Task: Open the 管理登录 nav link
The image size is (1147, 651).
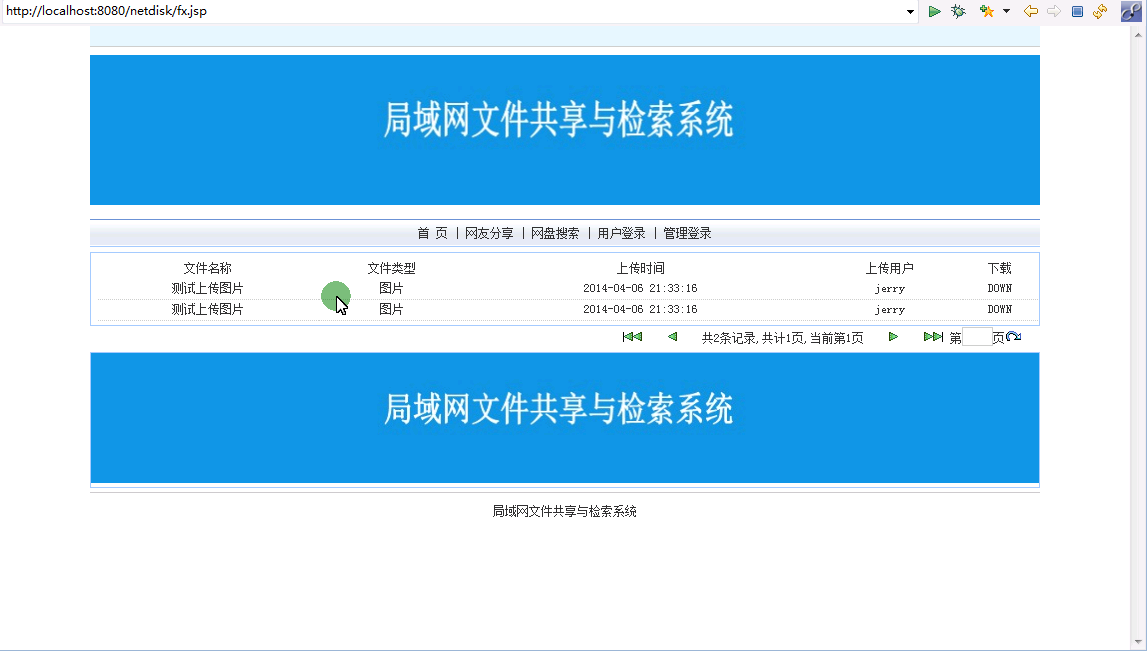Action: click(x=687, y=233)
